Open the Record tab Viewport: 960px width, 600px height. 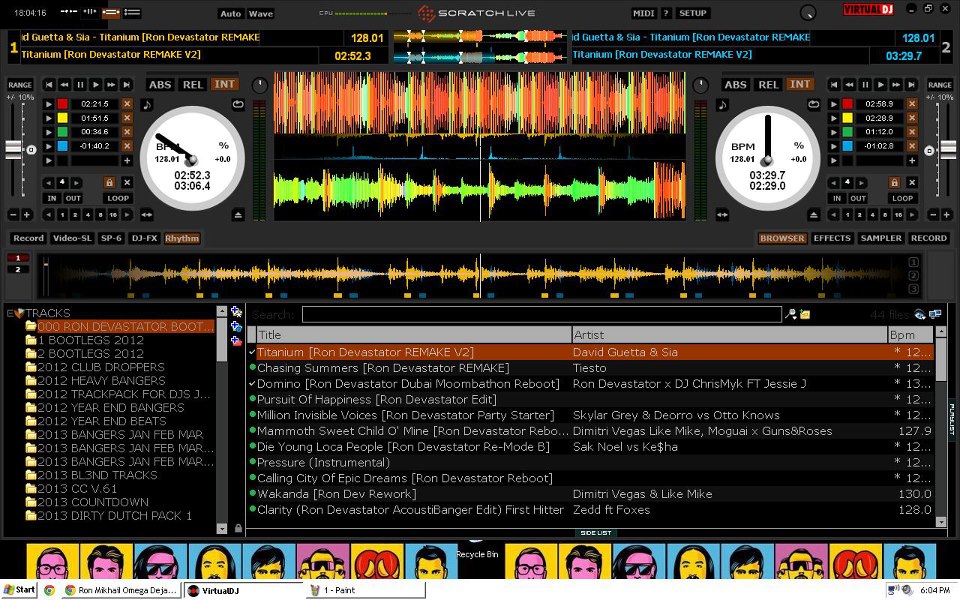coord(29,238)
